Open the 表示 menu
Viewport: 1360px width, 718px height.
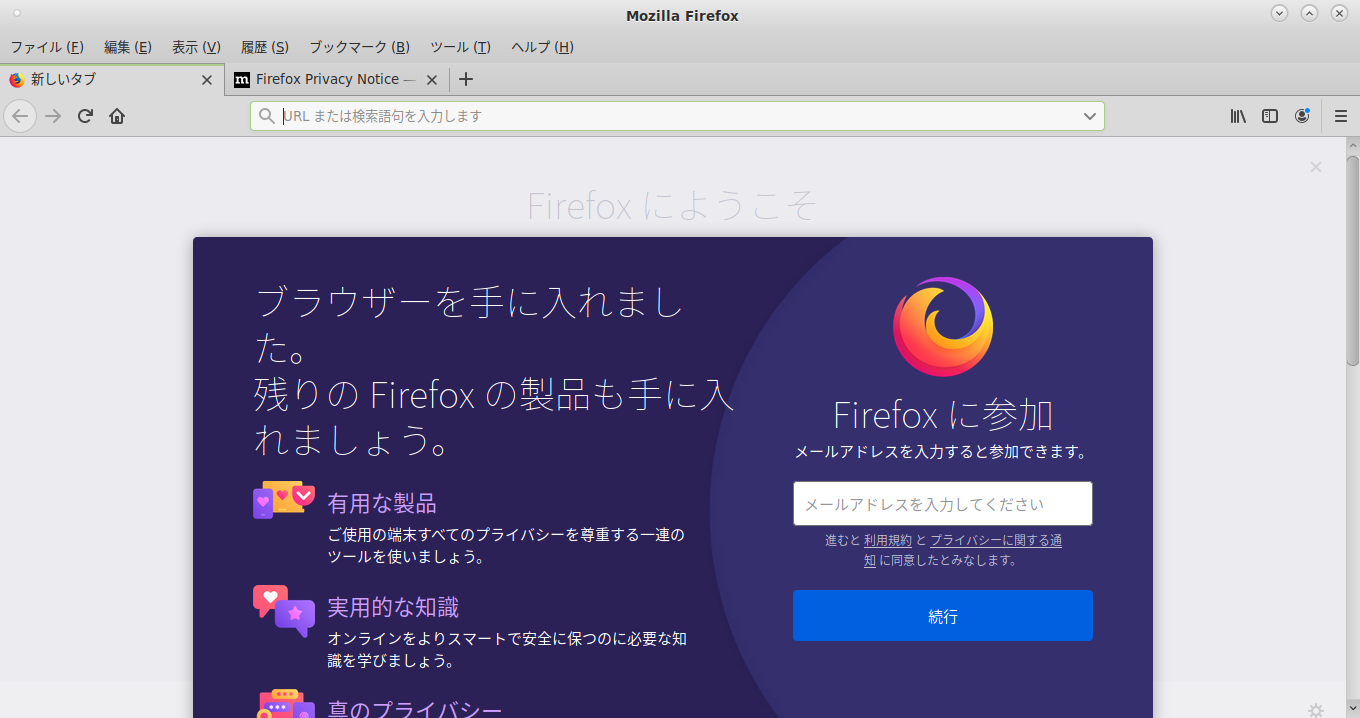tap(196, 47)
